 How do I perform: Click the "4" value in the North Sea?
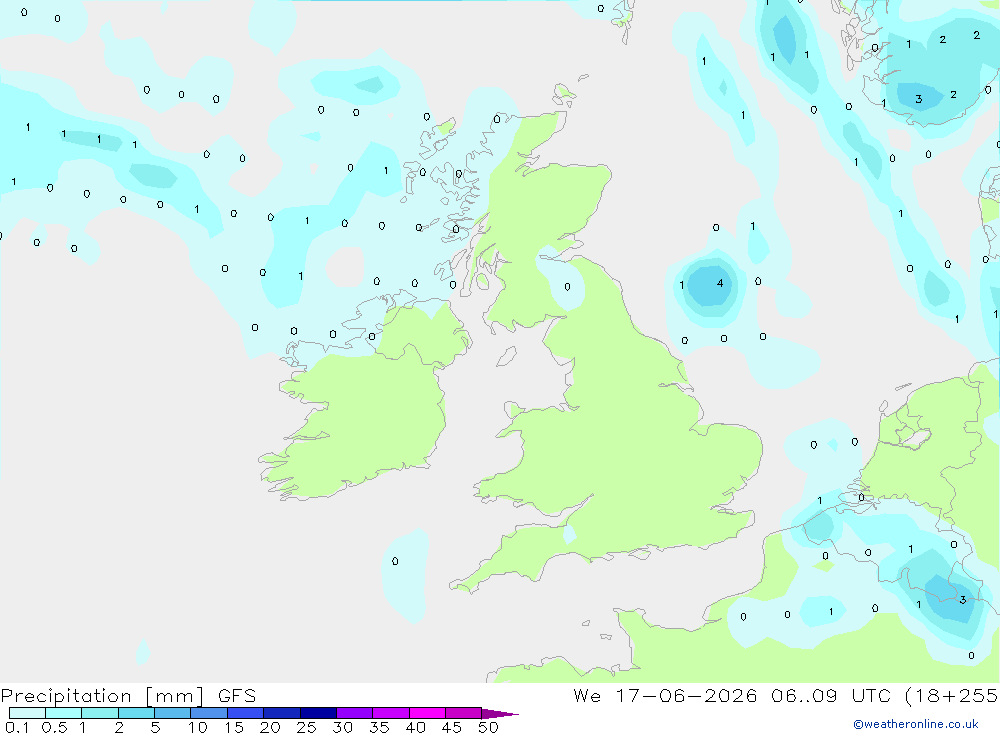(x=720, y=283)
